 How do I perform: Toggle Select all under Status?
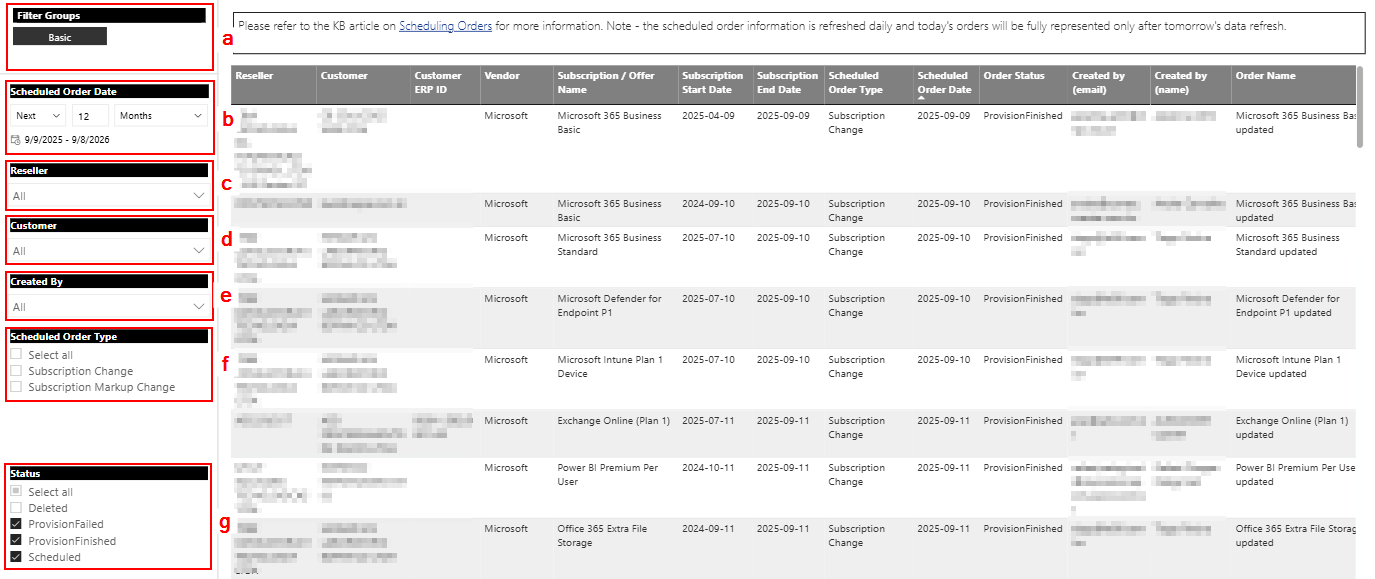pos(15,492)
